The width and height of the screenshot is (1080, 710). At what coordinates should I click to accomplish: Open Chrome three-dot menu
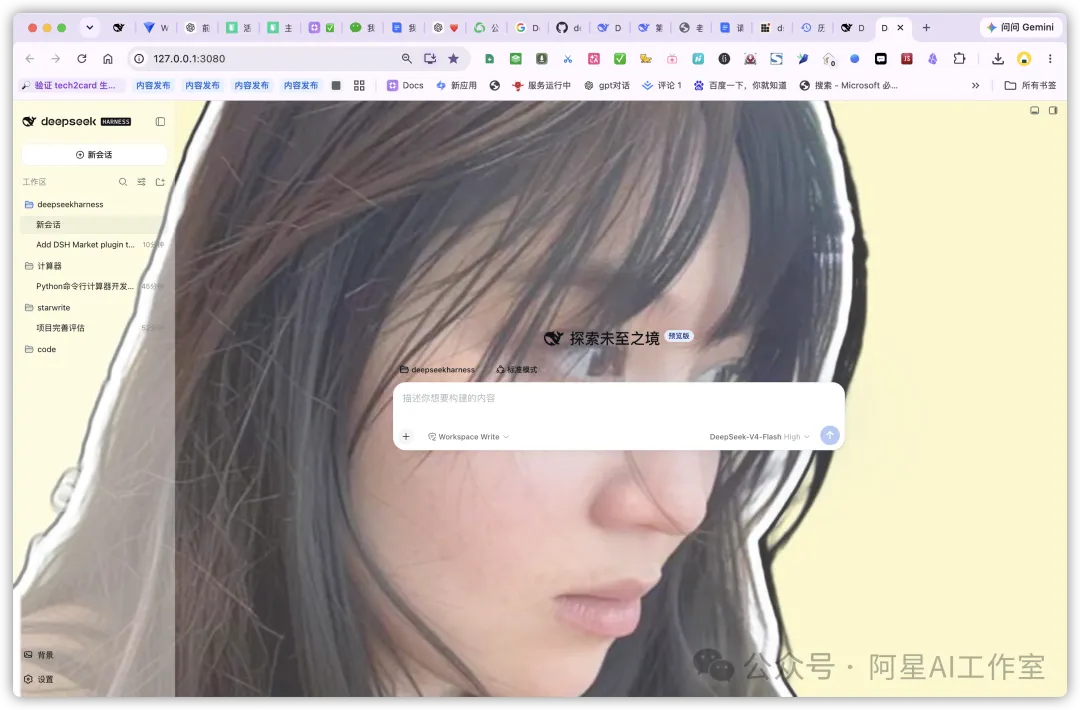click(1050, 59)
